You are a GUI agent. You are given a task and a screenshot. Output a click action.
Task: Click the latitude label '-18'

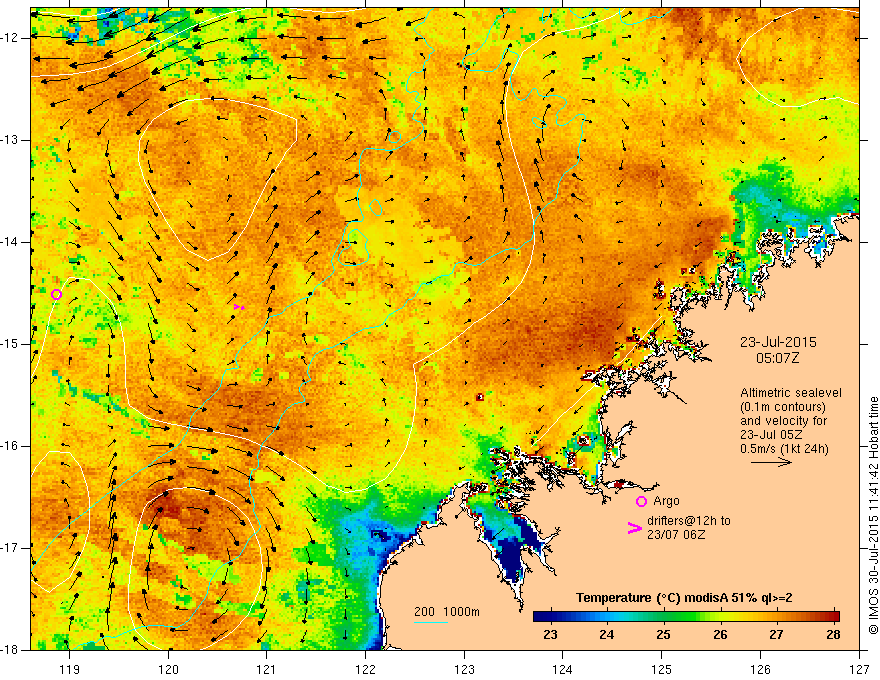(x=11, y=649)
